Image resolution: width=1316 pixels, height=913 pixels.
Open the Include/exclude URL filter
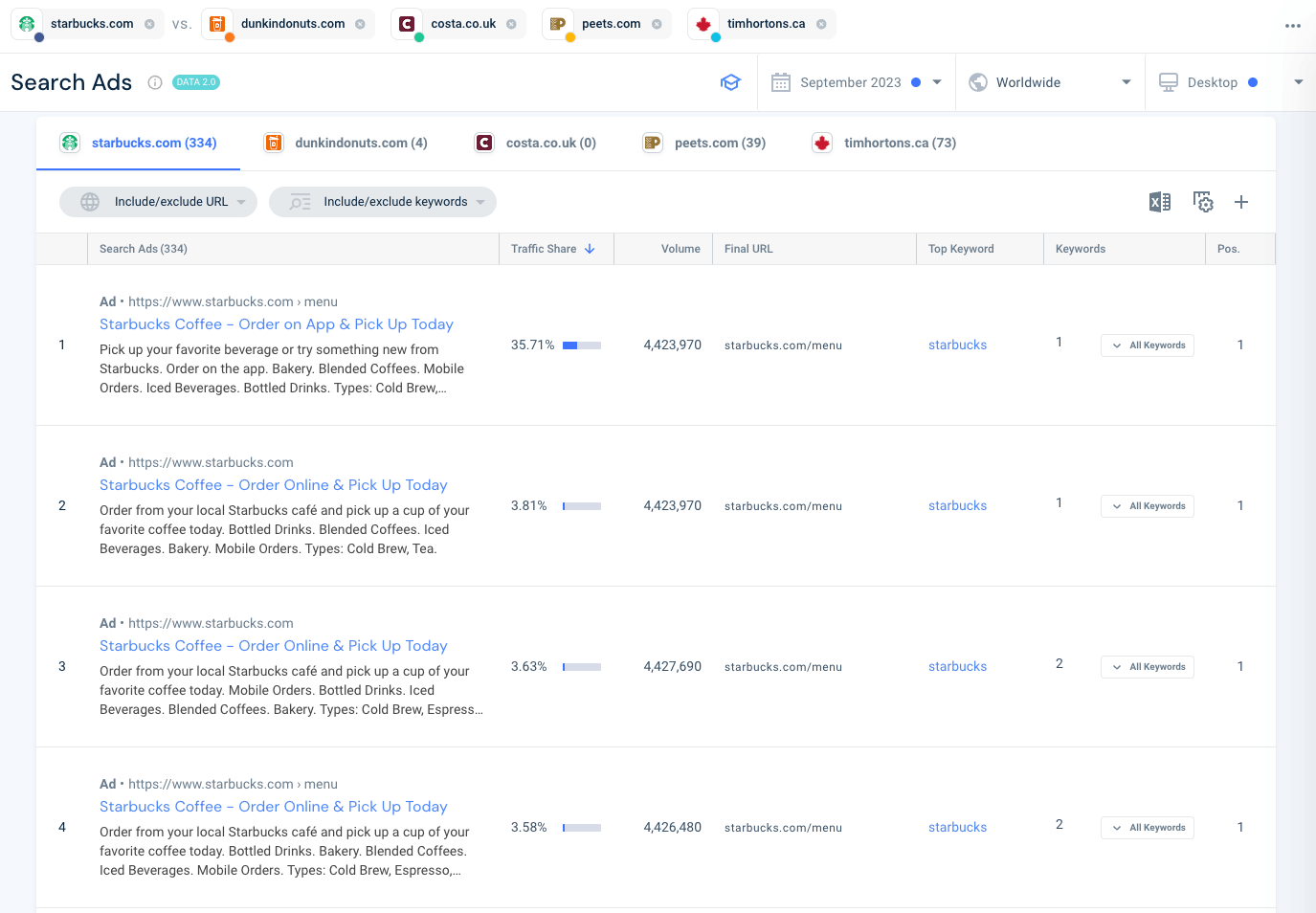pos(158,202)
